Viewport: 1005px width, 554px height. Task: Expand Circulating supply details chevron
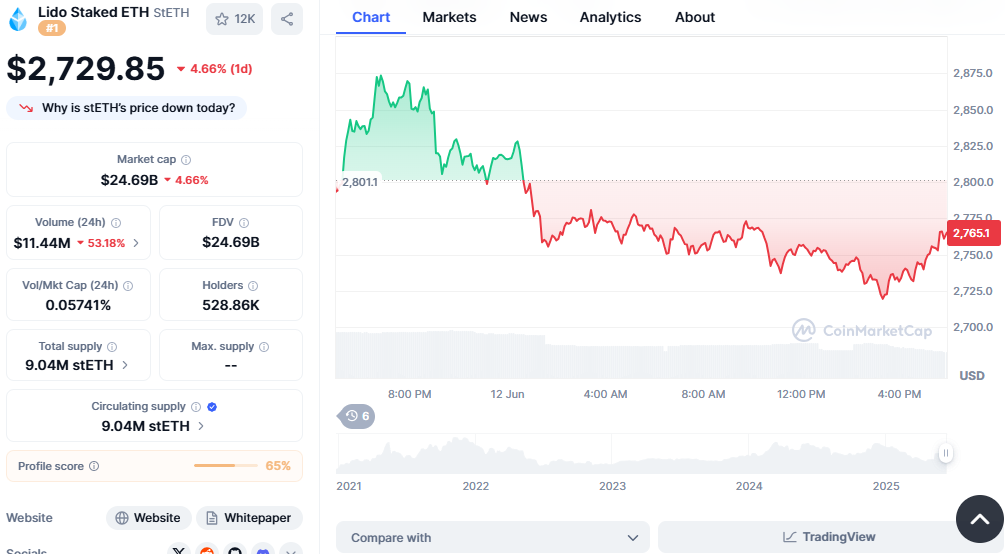click(x=201, y=426)
